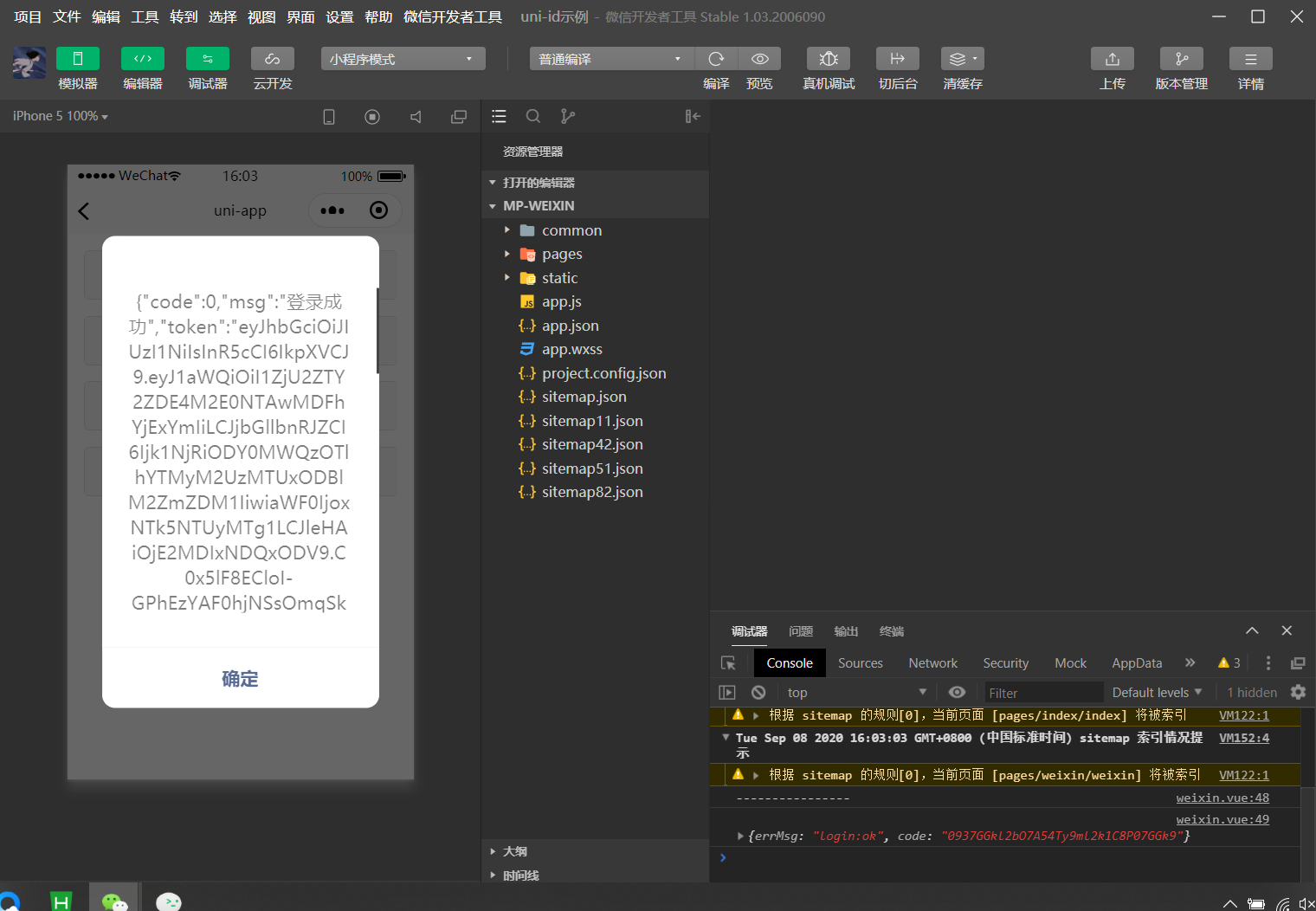The image size is (1316, 911).
Task: Toggle simulator sound mute icon
Action: pos(416,117)
